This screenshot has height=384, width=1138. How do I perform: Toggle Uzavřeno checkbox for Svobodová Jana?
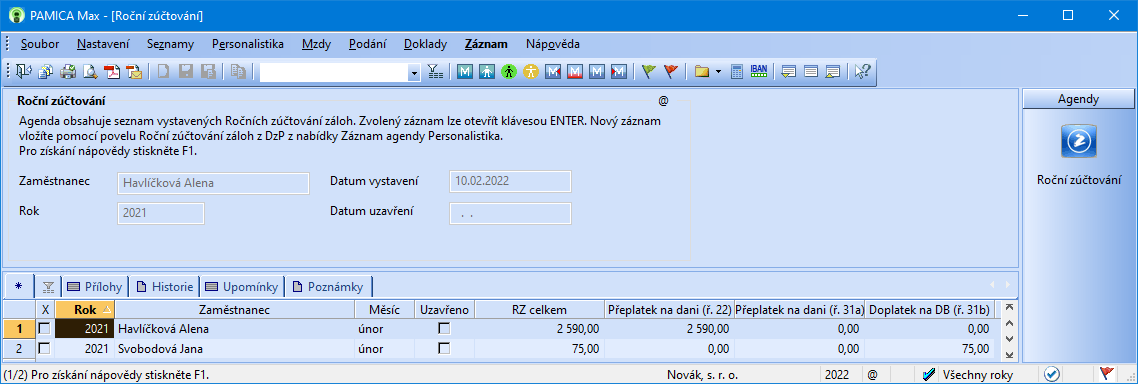click(x=444, y=349)
